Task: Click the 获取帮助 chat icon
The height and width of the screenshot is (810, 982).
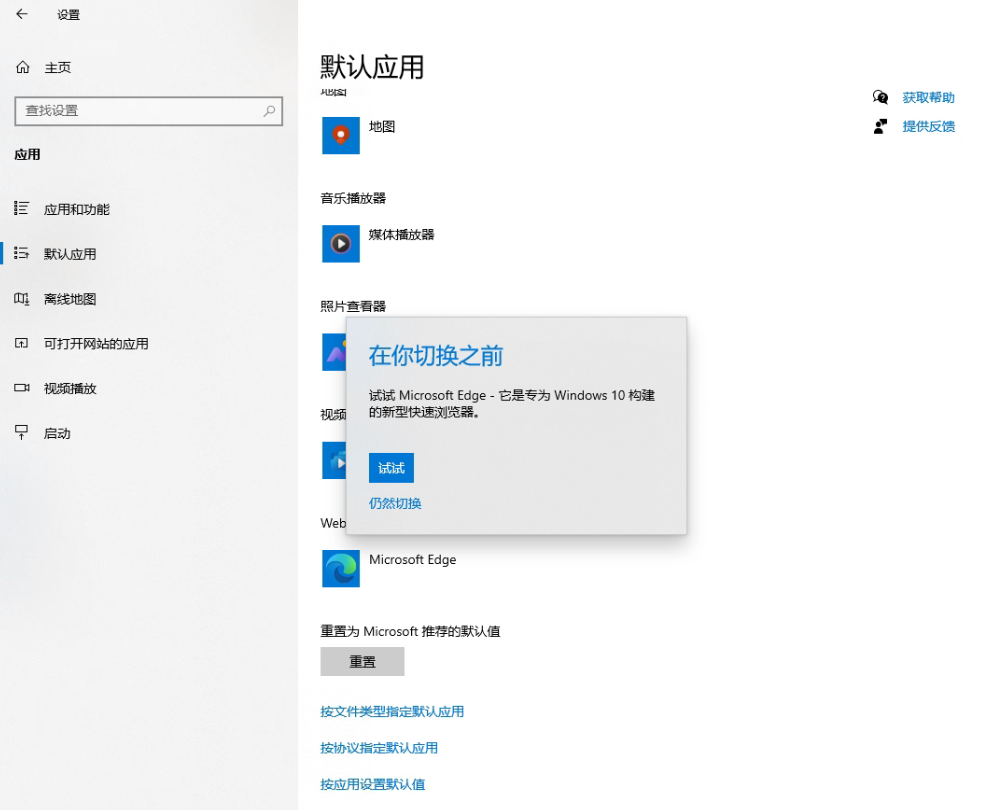Action: coord(880,97)
